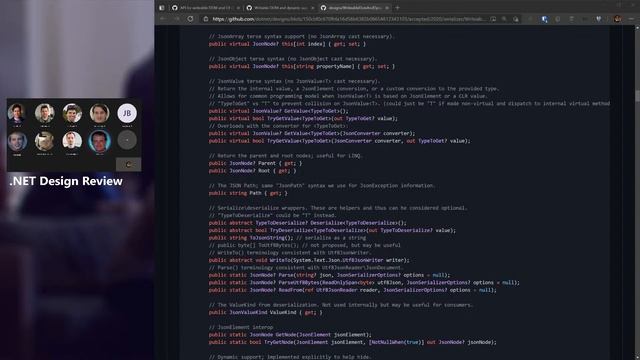Click the 'public JsonValueKind ValueKind' line

tap(265, 312)
